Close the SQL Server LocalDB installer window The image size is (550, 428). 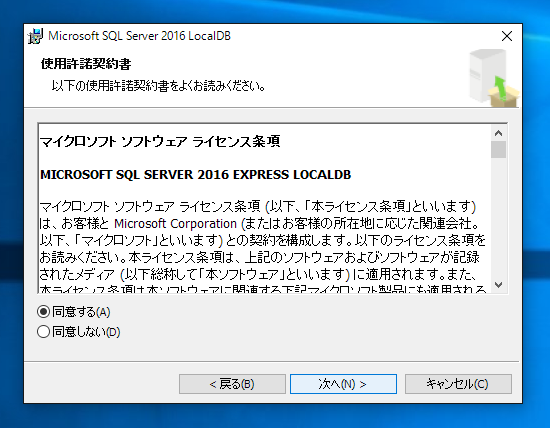[x=507, y=36]
